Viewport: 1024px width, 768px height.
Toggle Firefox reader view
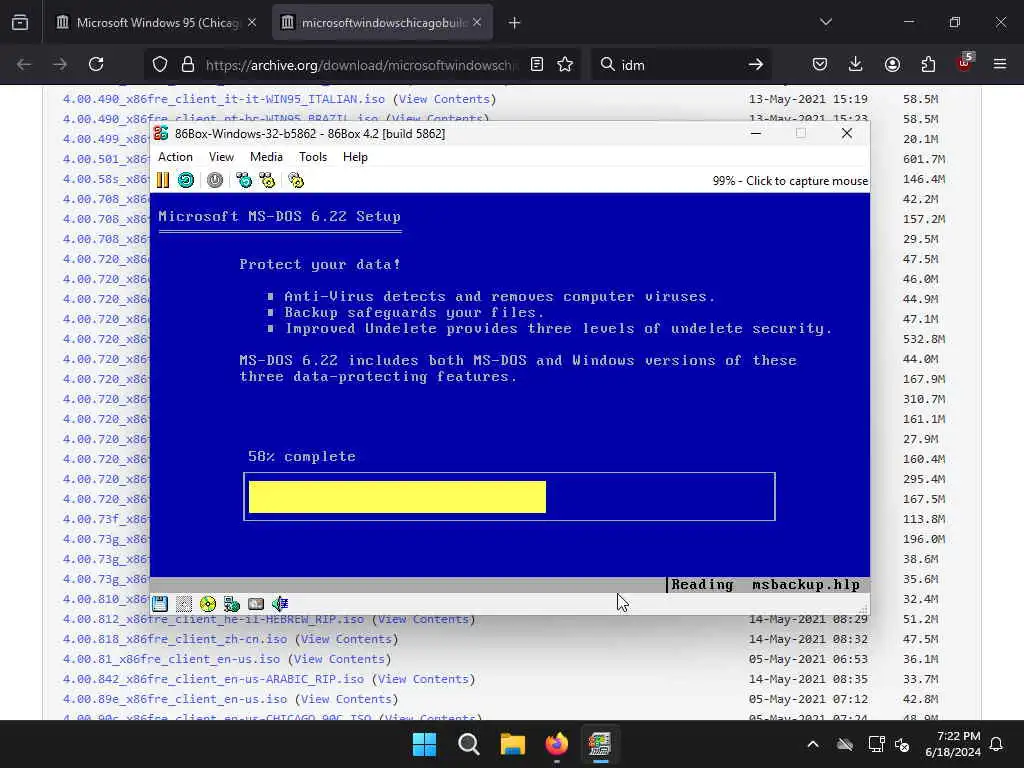click(x=537, y=64)
